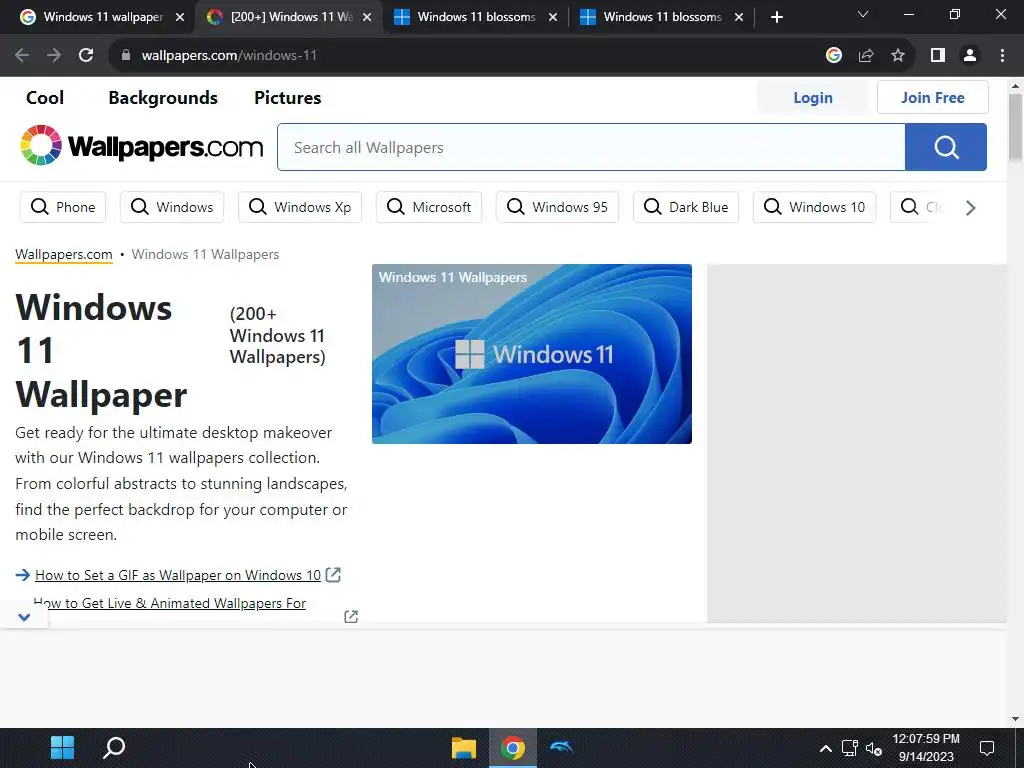Bookmark this page with star icon

pyautogui.click(x=898, y=56)
